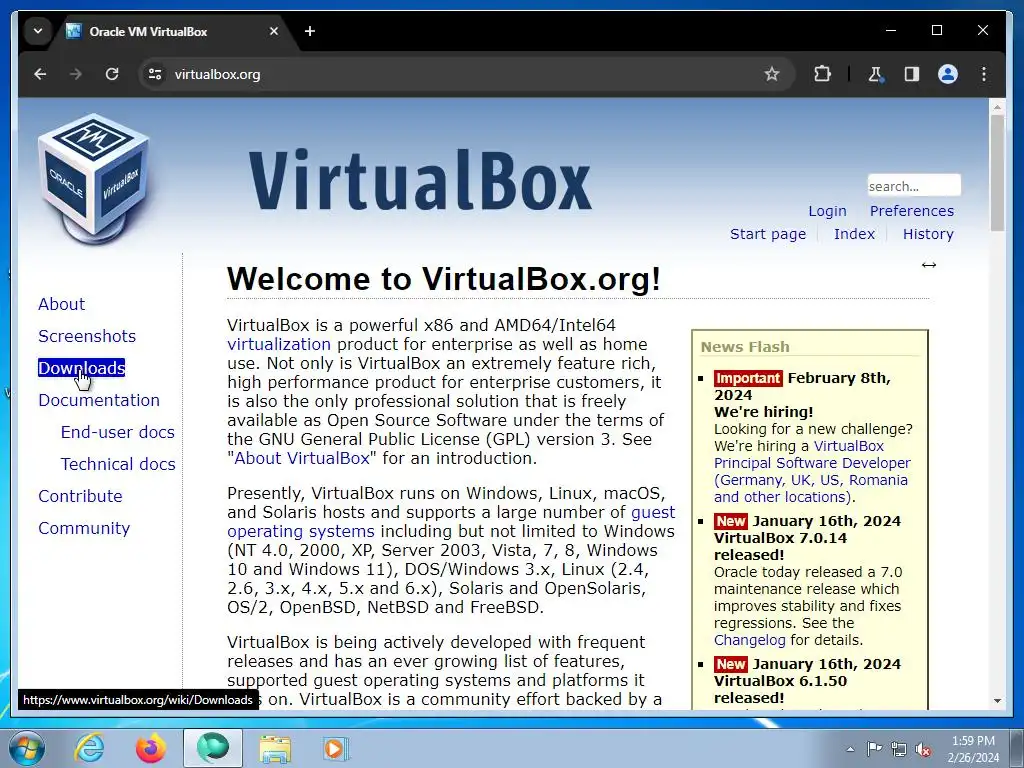The height and width of the screenshot is (768, 1024).
Task: Launch Firefox from taskbar
Action: coord(151,748)
